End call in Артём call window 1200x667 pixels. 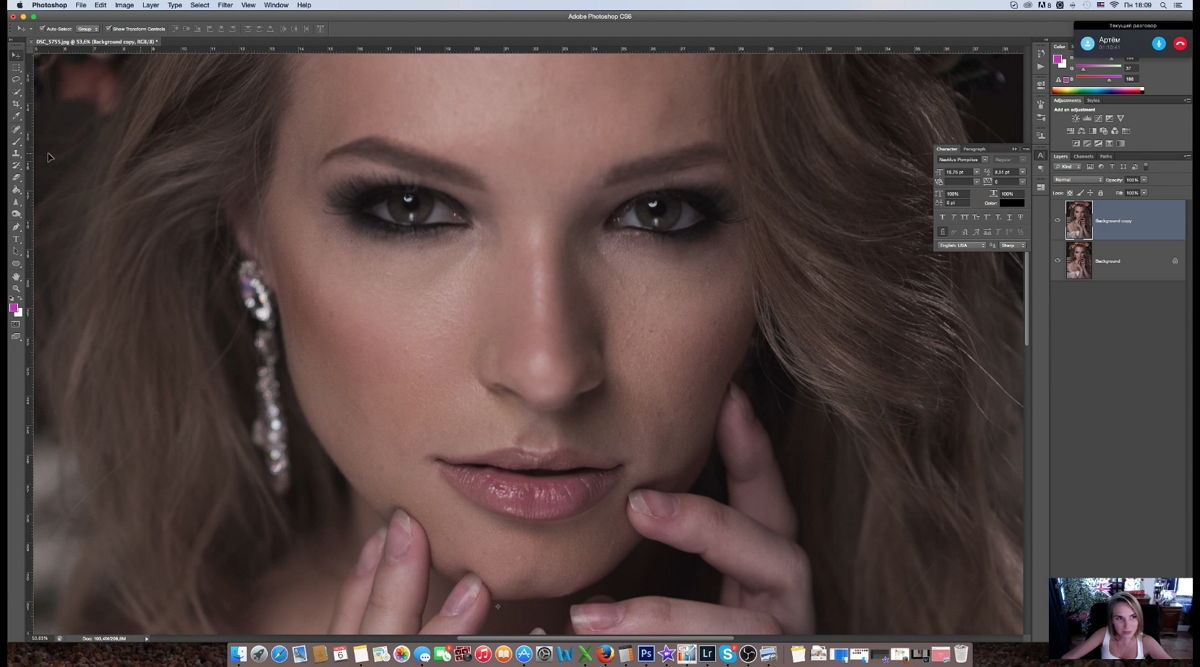click(1180, 44)
